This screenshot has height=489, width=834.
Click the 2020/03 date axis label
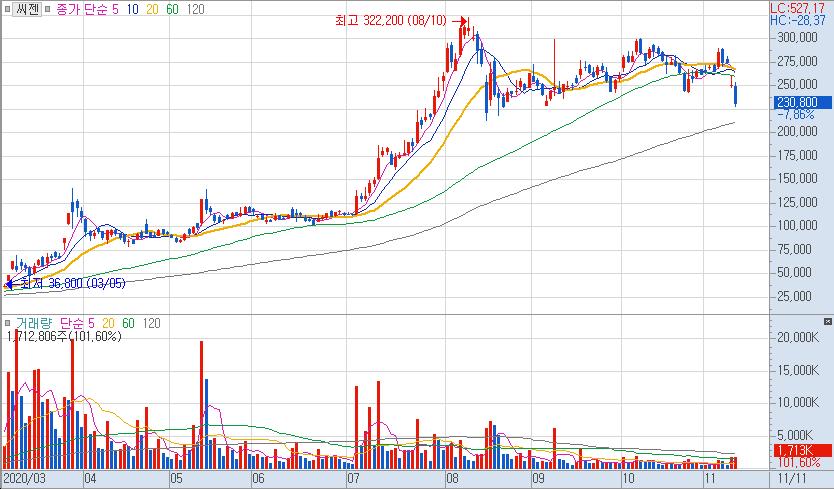(25, 478)
